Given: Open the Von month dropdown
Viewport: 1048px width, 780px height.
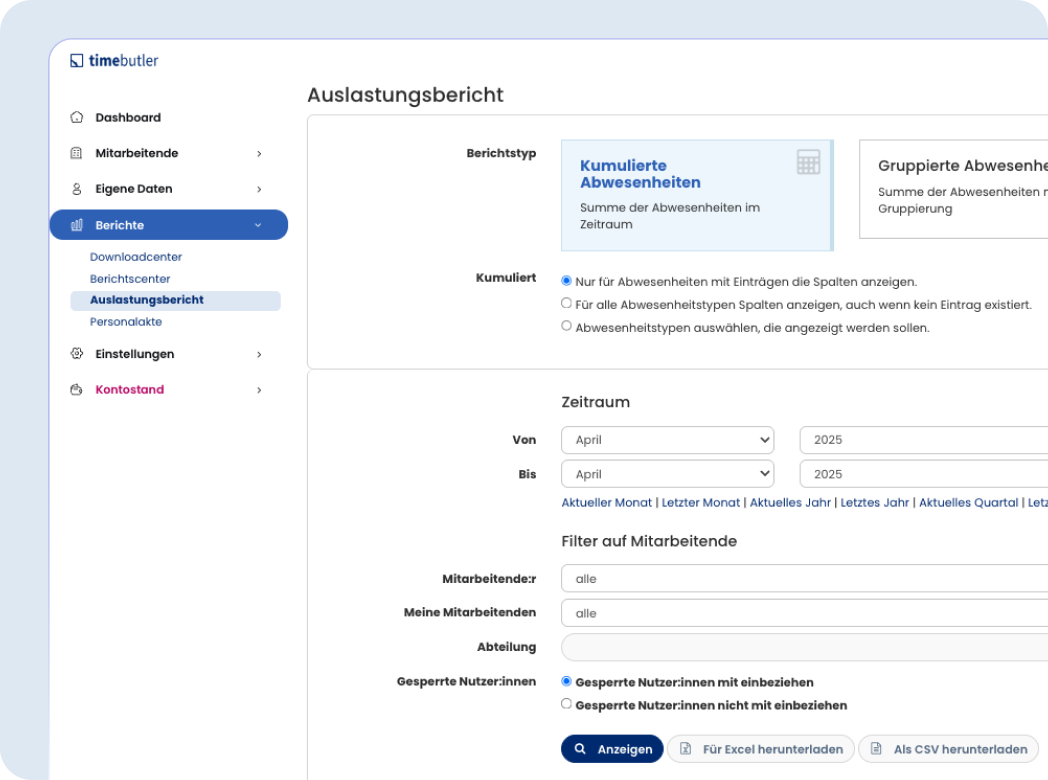Looking at the screenshot, I should coord(667,440).
